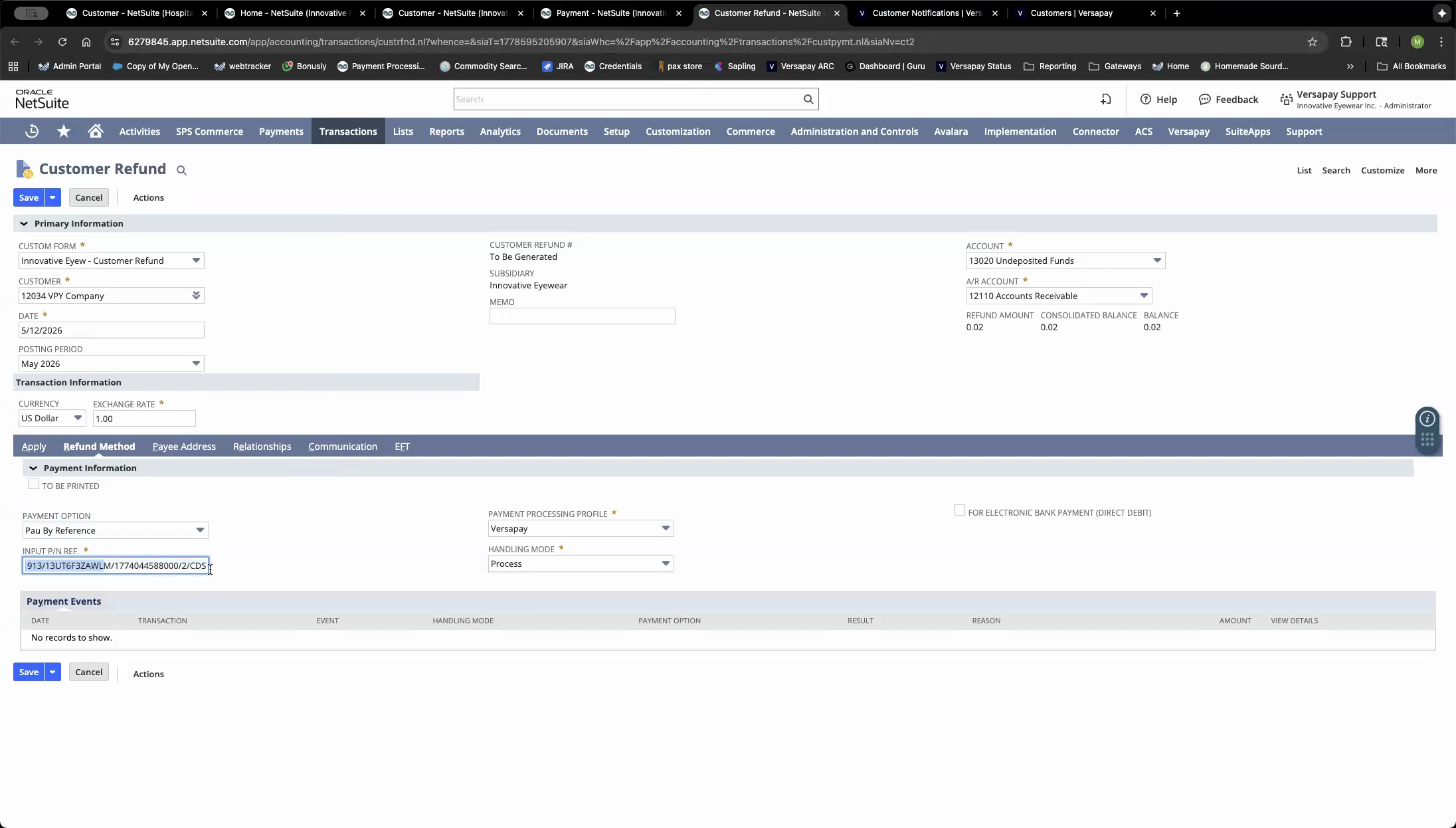Open the Customize link
The height and width of the screenshot is (828, 1456).
tap(1382, 171)
